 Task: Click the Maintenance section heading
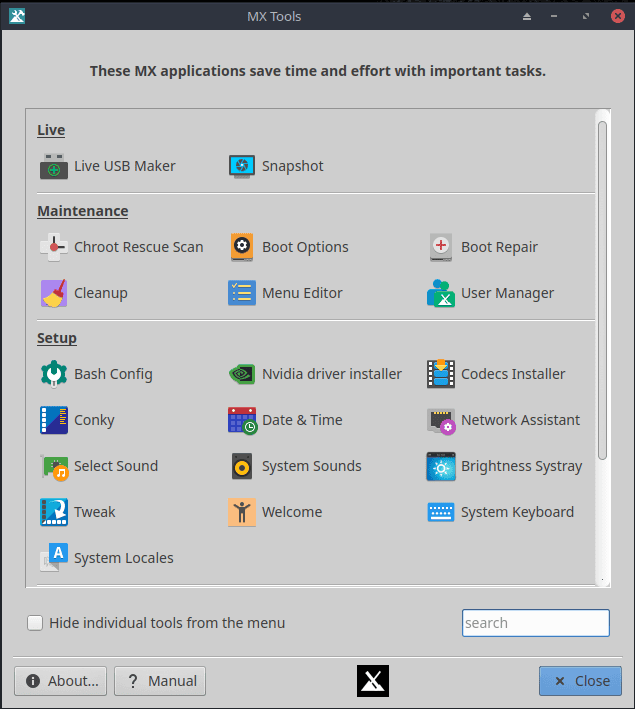pos(83,211)
